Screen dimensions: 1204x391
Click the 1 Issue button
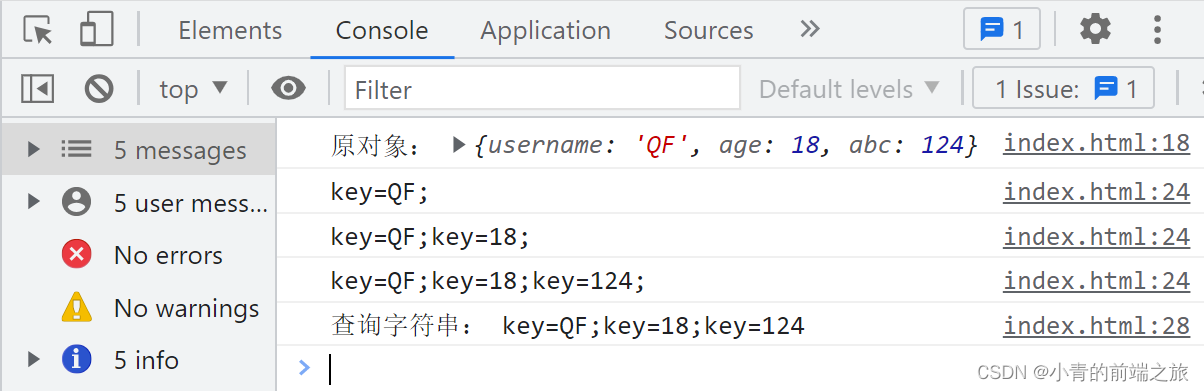coord(1064,90)
